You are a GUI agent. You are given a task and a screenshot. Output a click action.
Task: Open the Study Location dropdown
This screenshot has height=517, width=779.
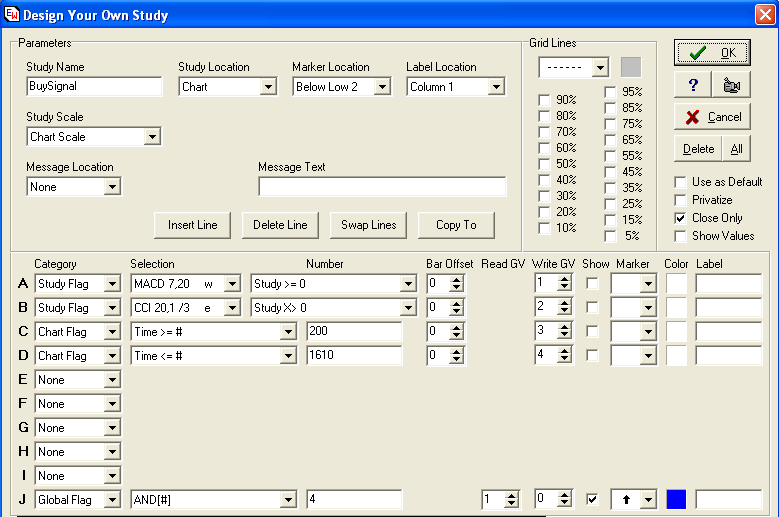tap(267, 87)
